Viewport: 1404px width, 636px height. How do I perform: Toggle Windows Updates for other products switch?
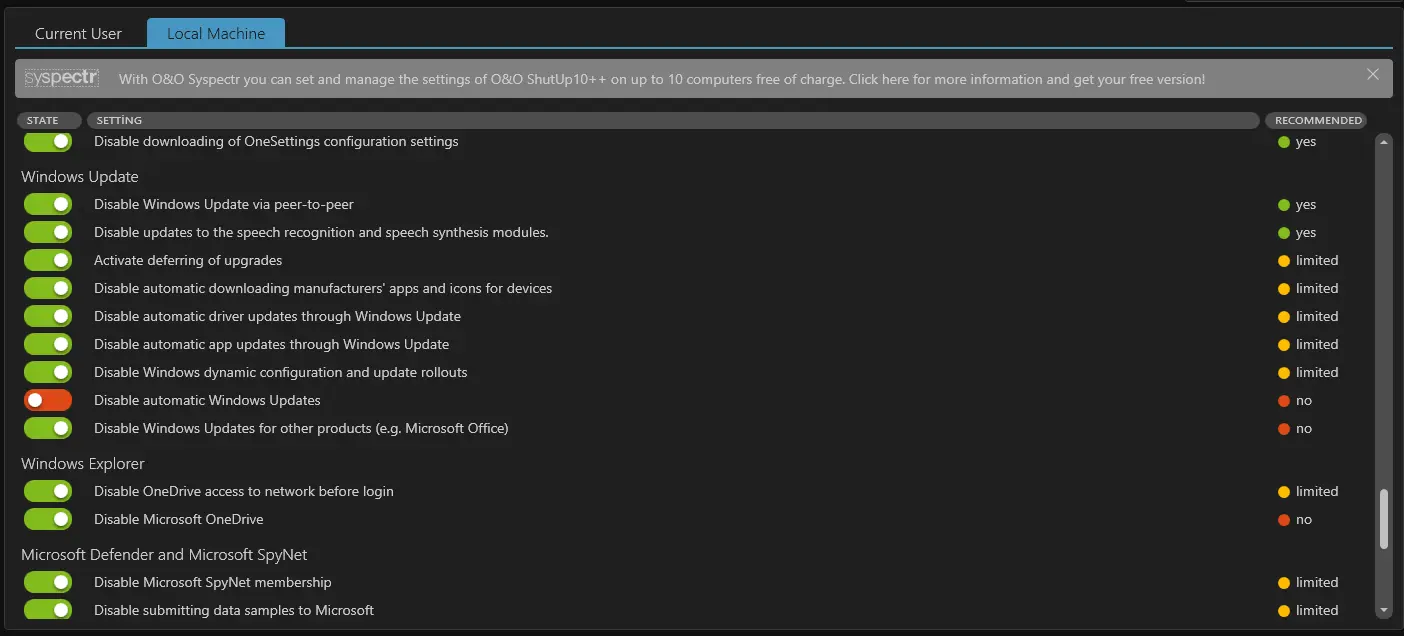pos(48,428)
